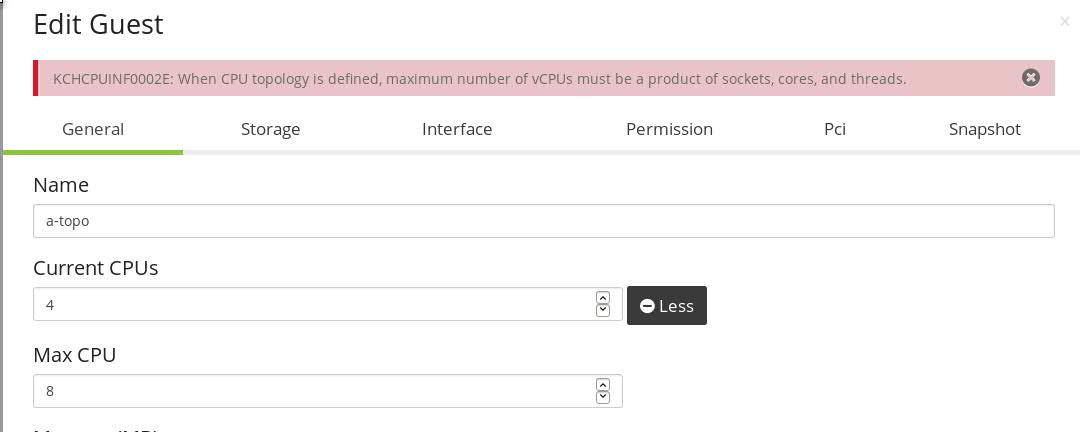Select the Permission tab
The height and width of the screenshot is (432, 1080).
(669, 129)
